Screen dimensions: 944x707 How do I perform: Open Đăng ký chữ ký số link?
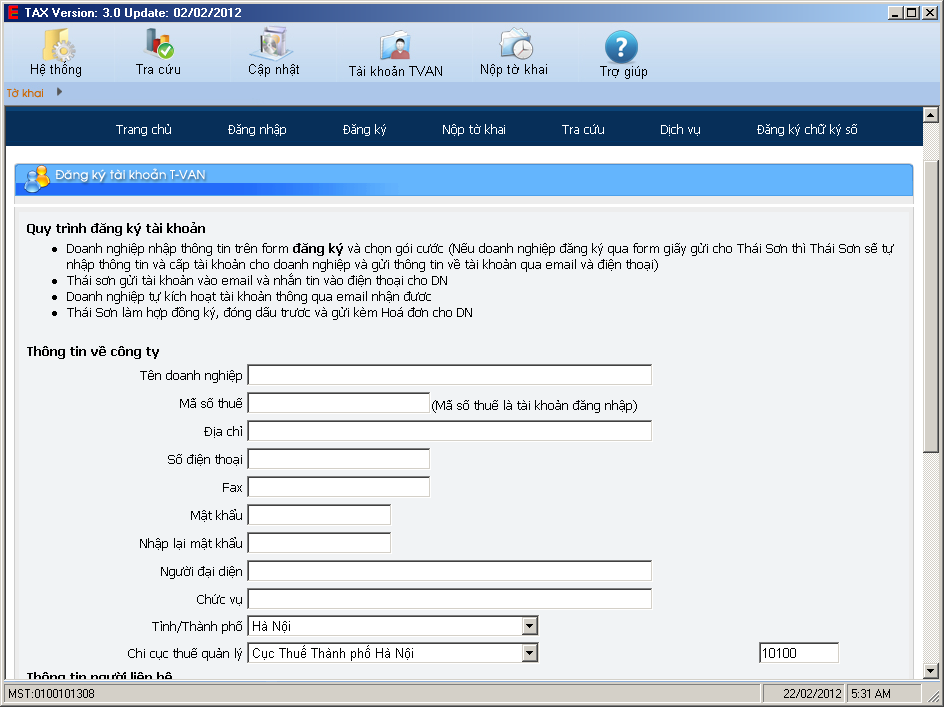807,129
